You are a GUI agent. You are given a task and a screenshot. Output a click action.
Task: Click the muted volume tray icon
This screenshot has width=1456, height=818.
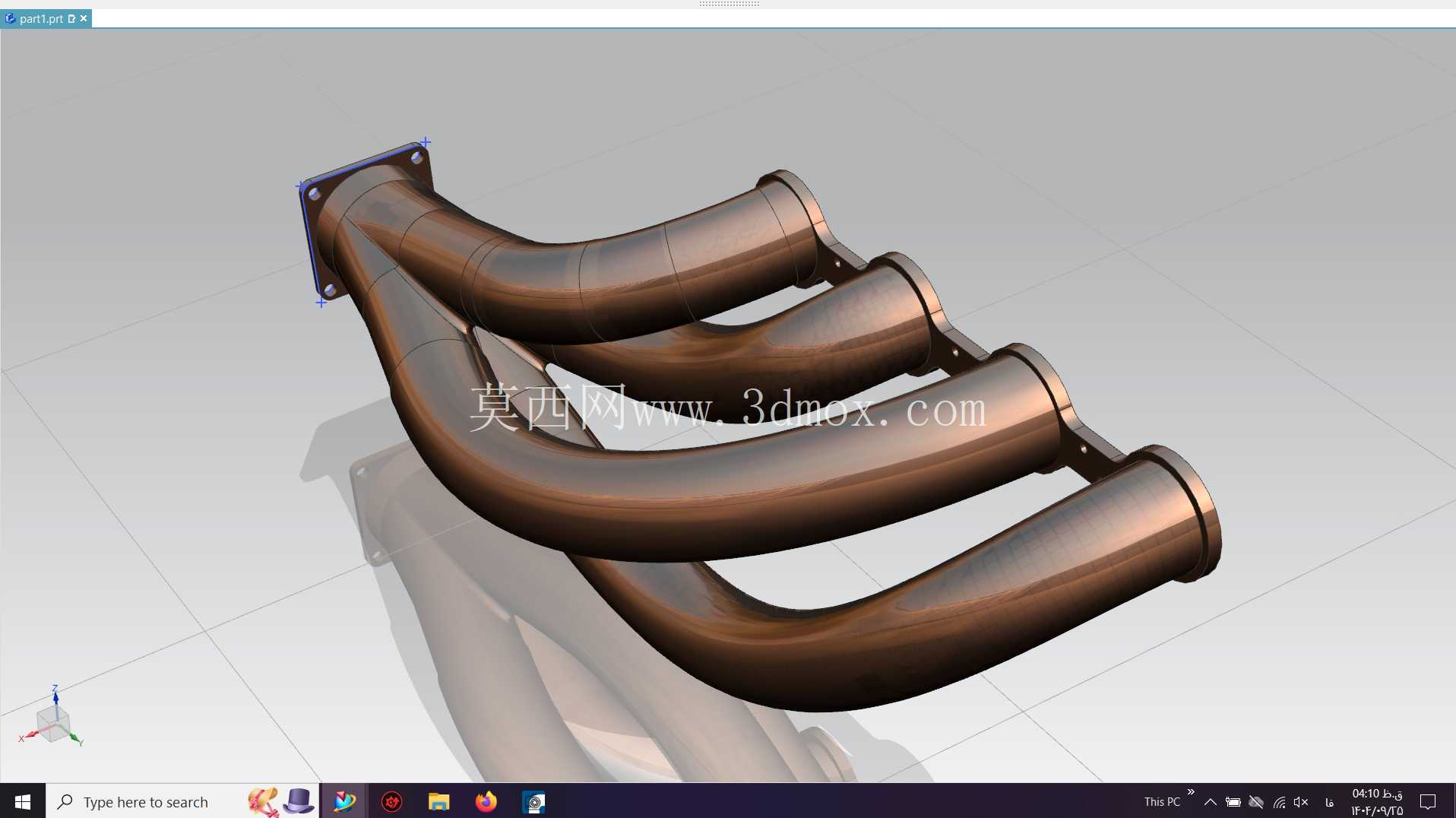click(1301, 802)
